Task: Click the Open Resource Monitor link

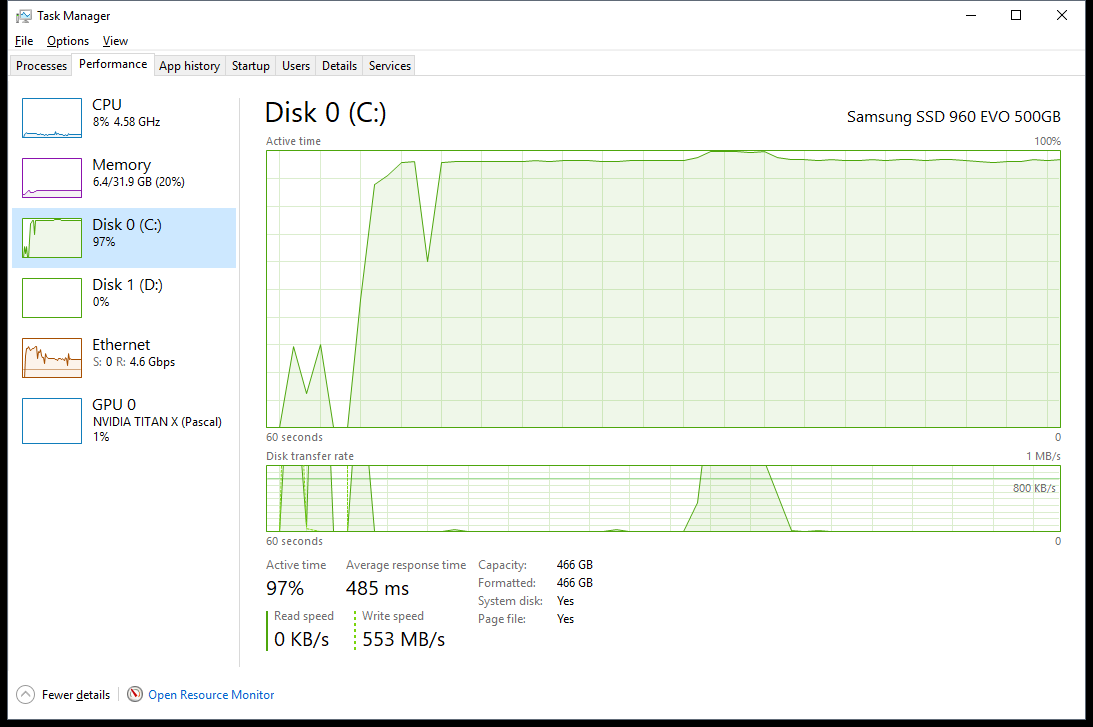Action: click(211, 695)
